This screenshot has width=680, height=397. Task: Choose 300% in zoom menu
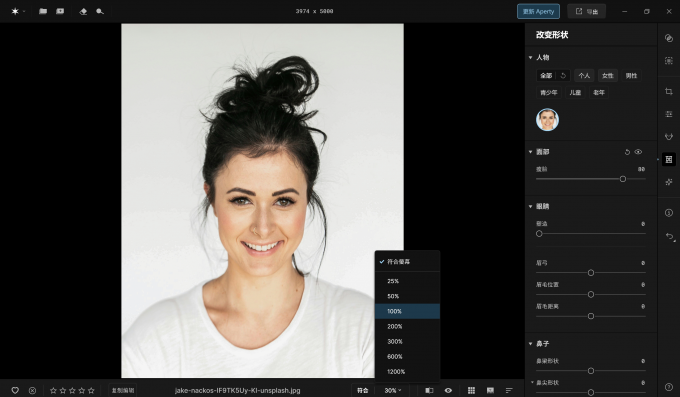[407, 341]
